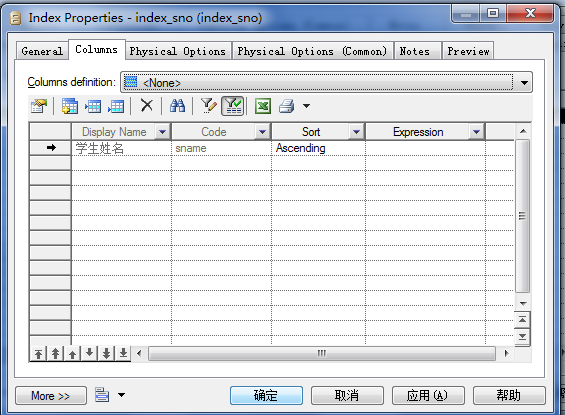Delete the selected row with X icon

(146, 106)
